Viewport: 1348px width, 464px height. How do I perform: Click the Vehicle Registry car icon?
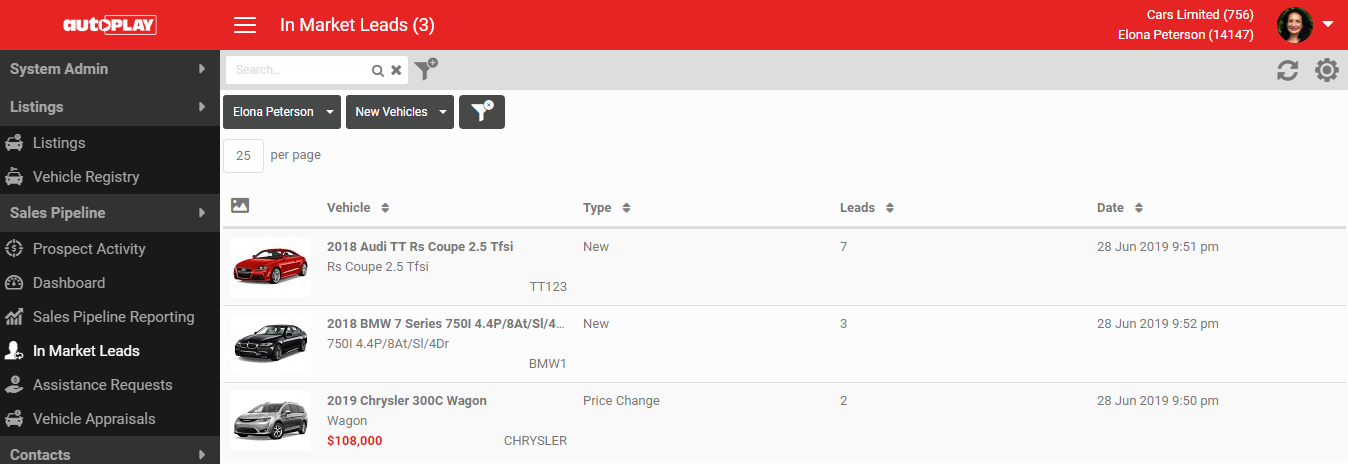(14, 177)
